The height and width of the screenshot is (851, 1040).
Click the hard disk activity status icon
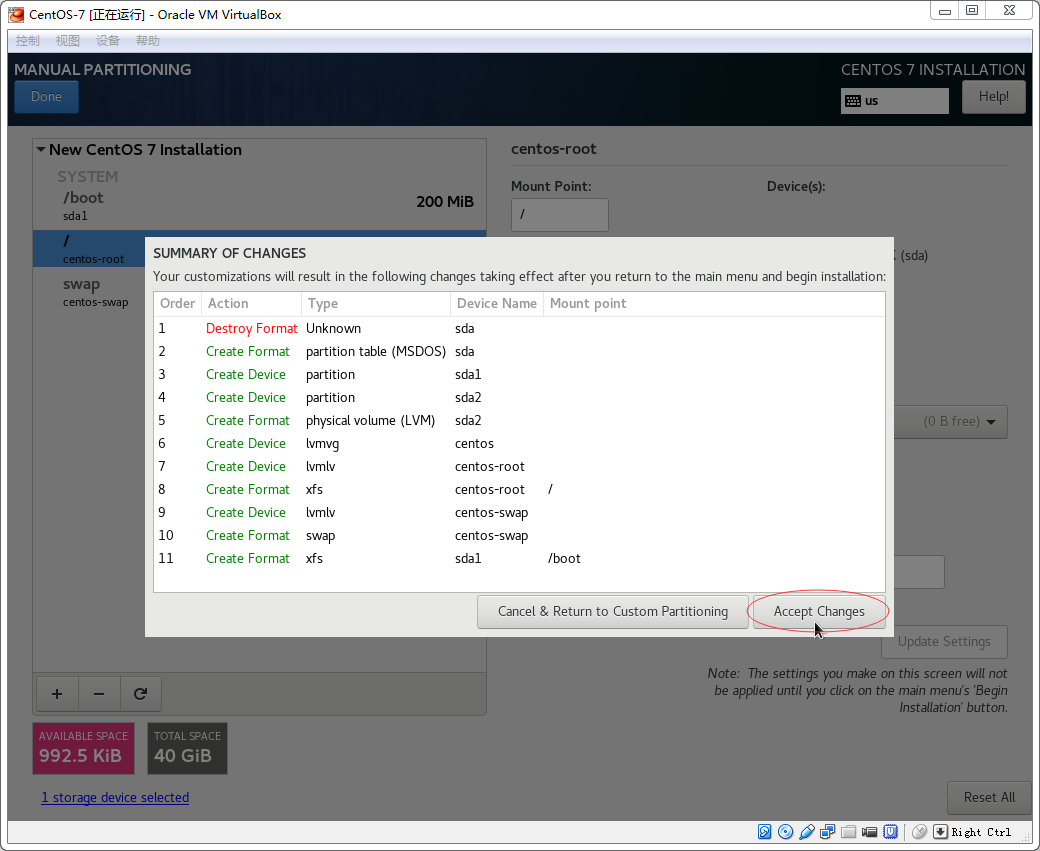(x=765, y=832)
